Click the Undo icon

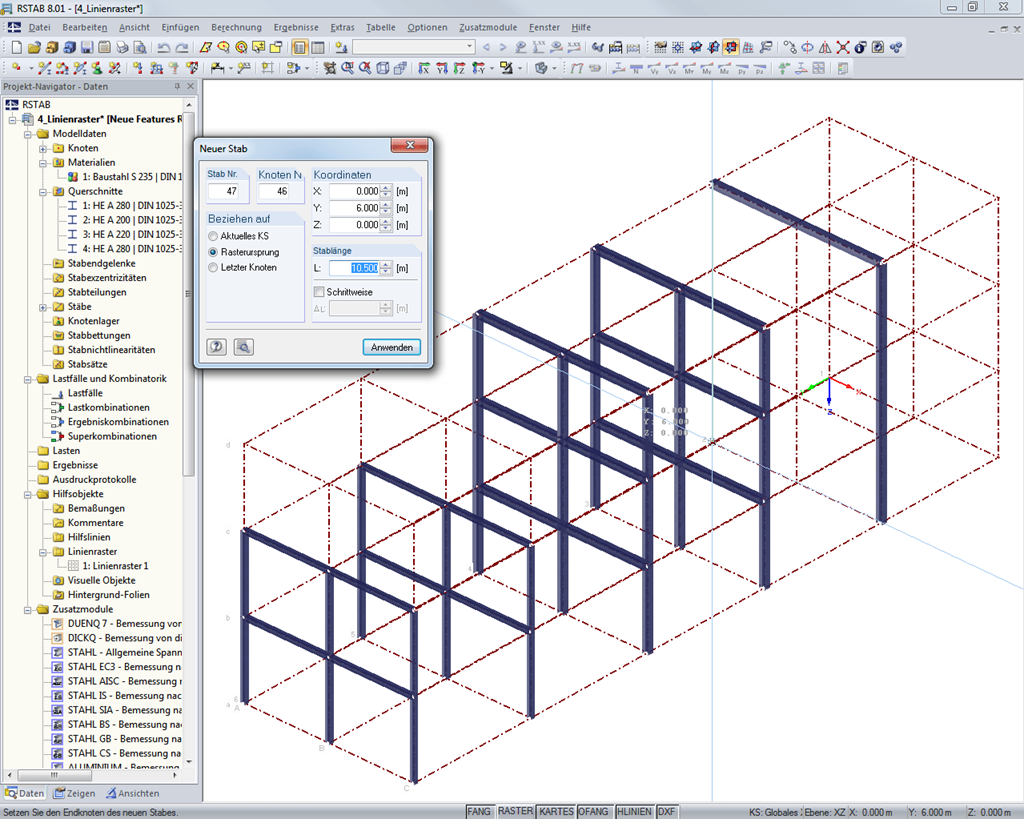tap(162, 48)
